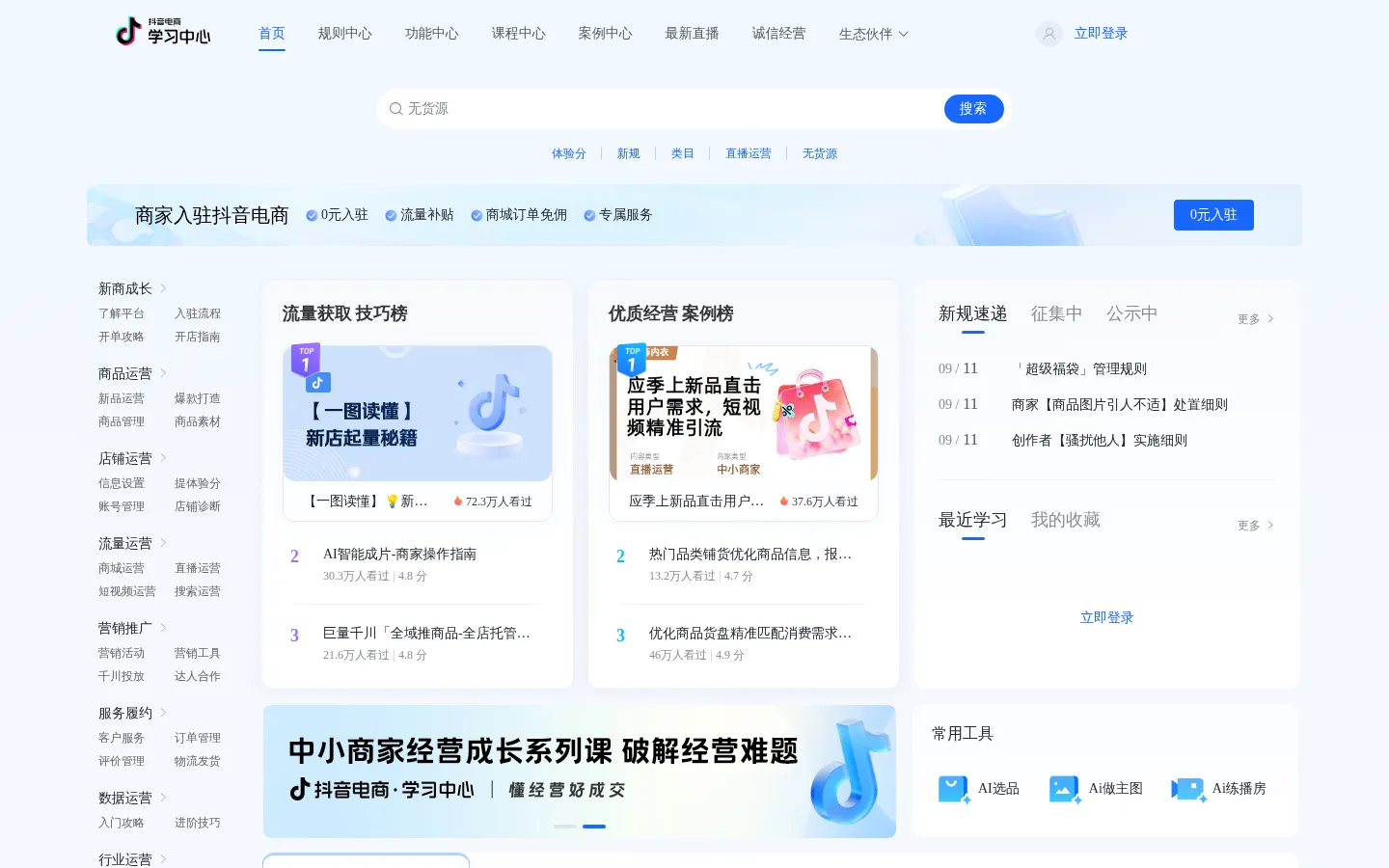
Task: Open 最新直播 in top navigation
Action: point(693,33)
